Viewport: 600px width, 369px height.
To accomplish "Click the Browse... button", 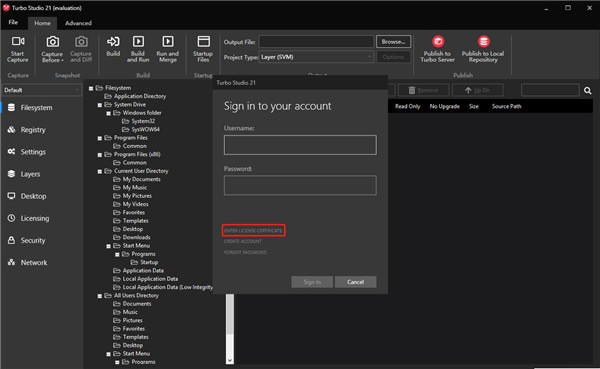I will click(393, 42).
